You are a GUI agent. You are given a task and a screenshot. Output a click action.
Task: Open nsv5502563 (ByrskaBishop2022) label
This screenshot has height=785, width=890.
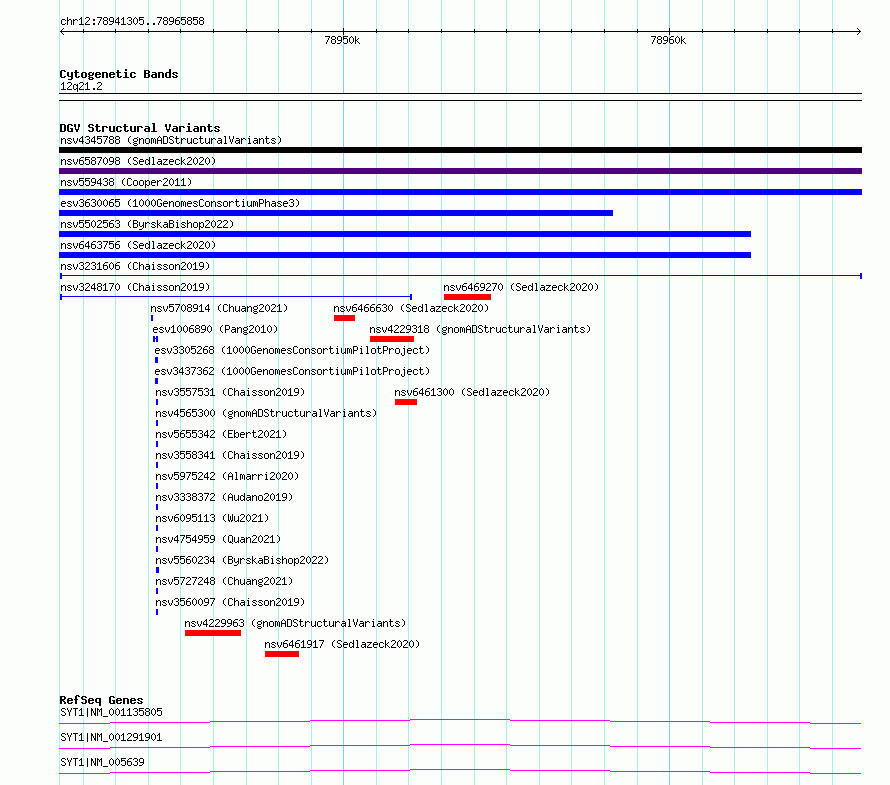pyautogui.click(x=147, y=224)
